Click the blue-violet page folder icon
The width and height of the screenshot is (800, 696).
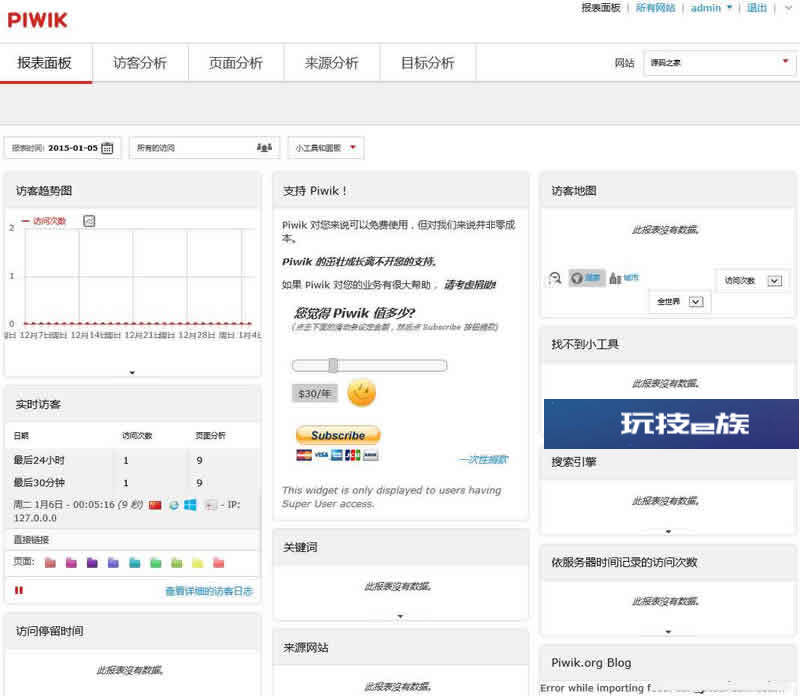point(113,563)
